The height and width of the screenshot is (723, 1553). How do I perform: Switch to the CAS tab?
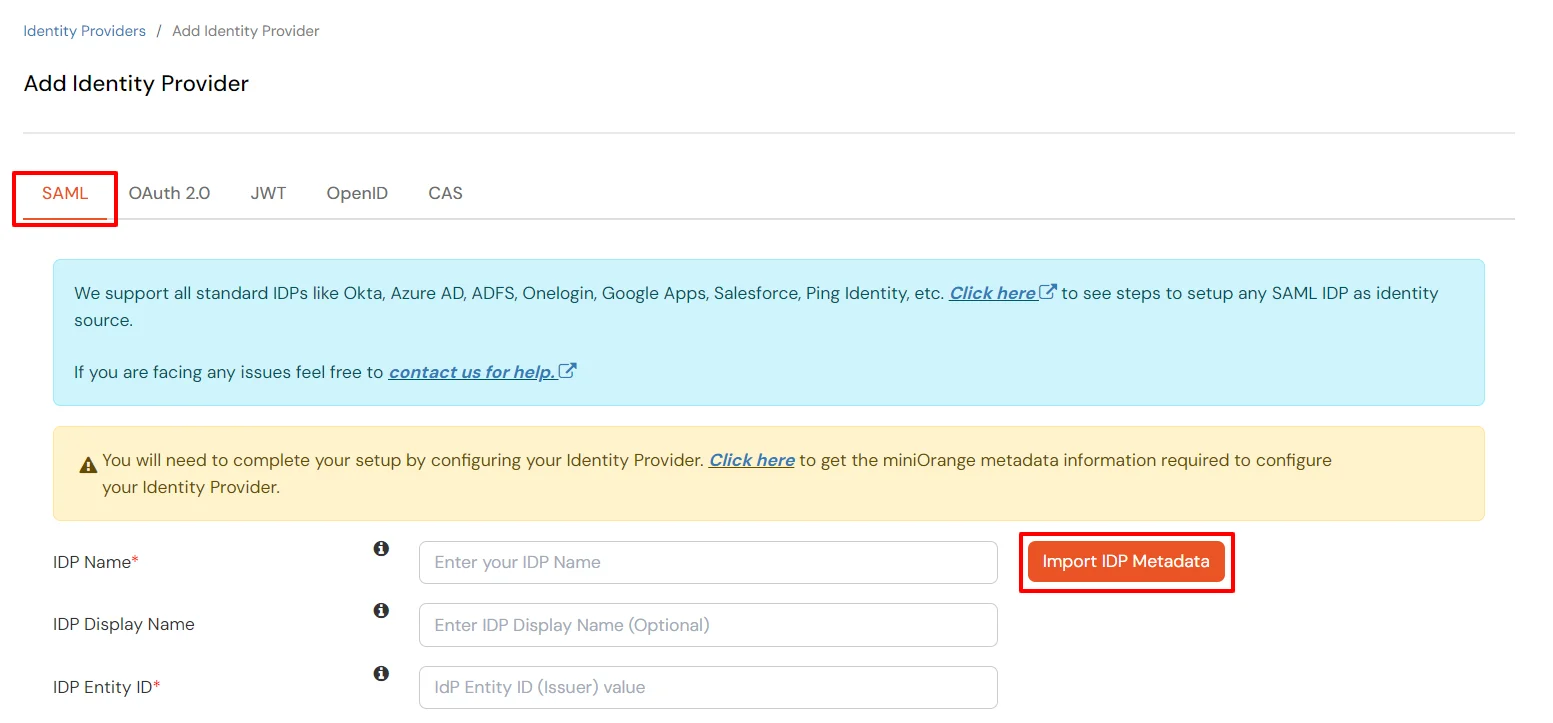[444, 193]
